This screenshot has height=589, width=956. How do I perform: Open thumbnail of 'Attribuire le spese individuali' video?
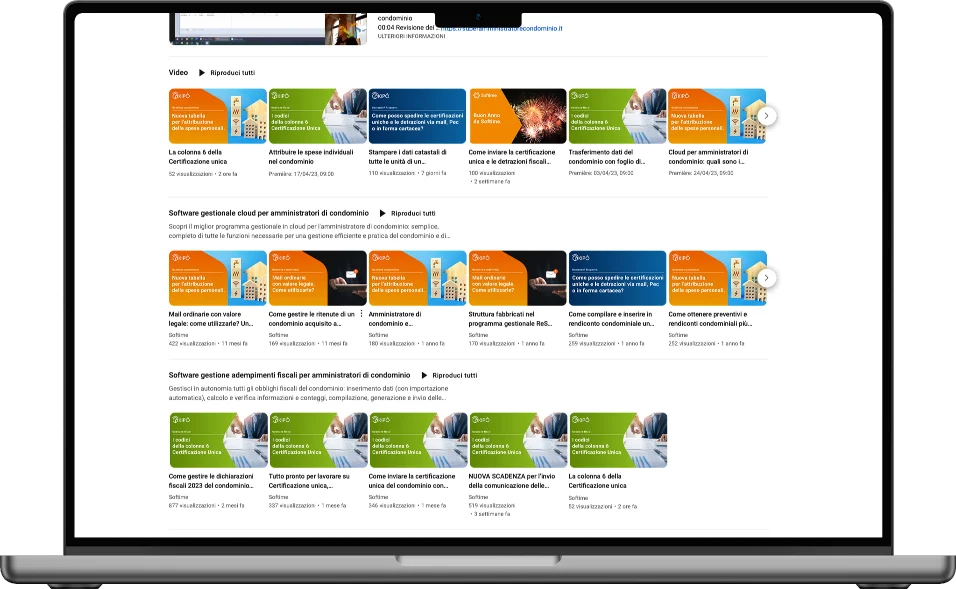coord(318,116)
